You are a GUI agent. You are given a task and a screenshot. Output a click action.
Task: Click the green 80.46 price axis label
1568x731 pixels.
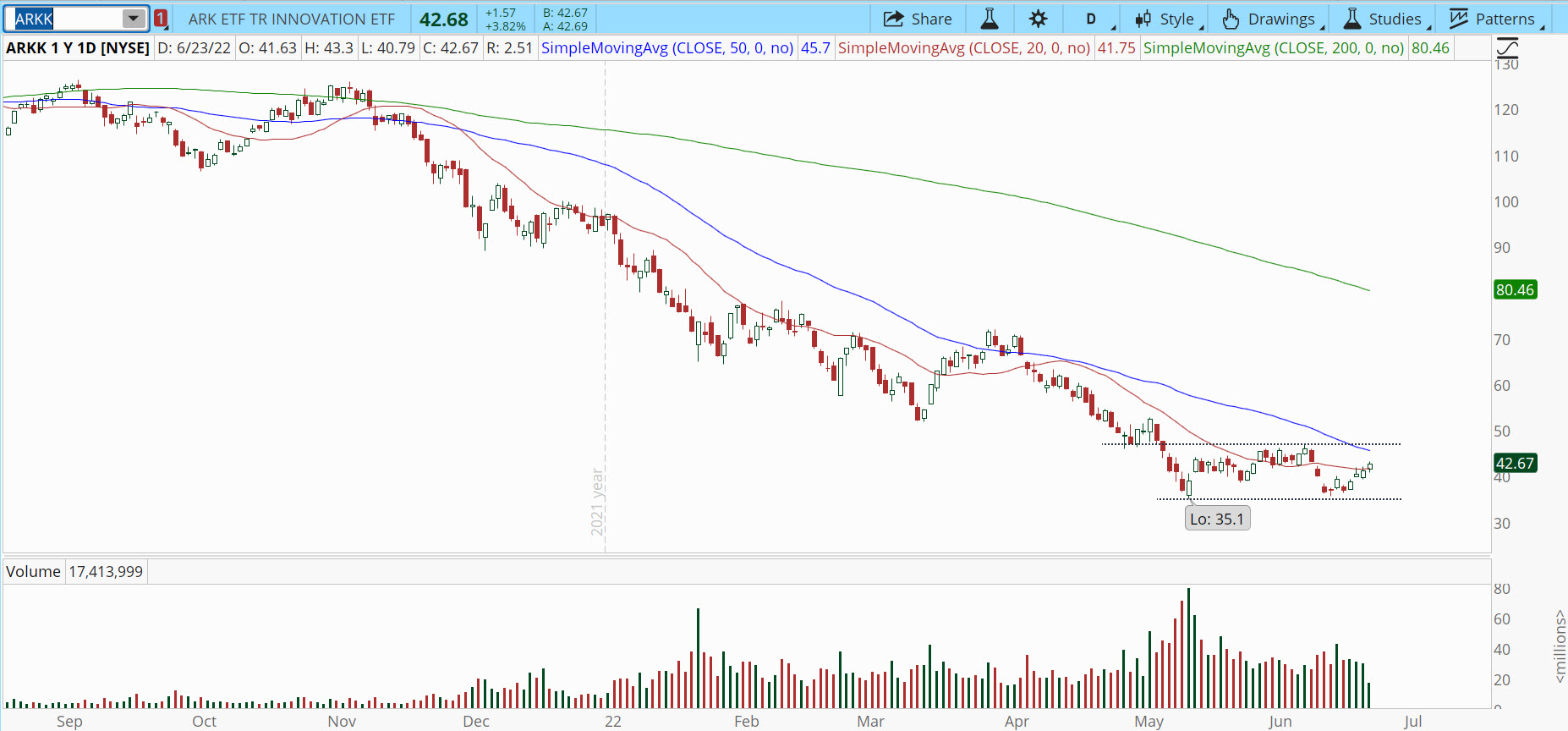point(1515,290)
